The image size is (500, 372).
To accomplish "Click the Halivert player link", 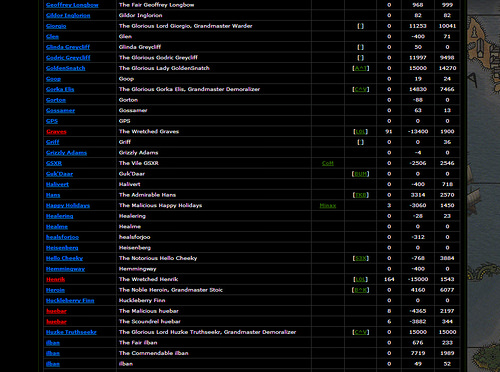I will [x=57, y=184].
